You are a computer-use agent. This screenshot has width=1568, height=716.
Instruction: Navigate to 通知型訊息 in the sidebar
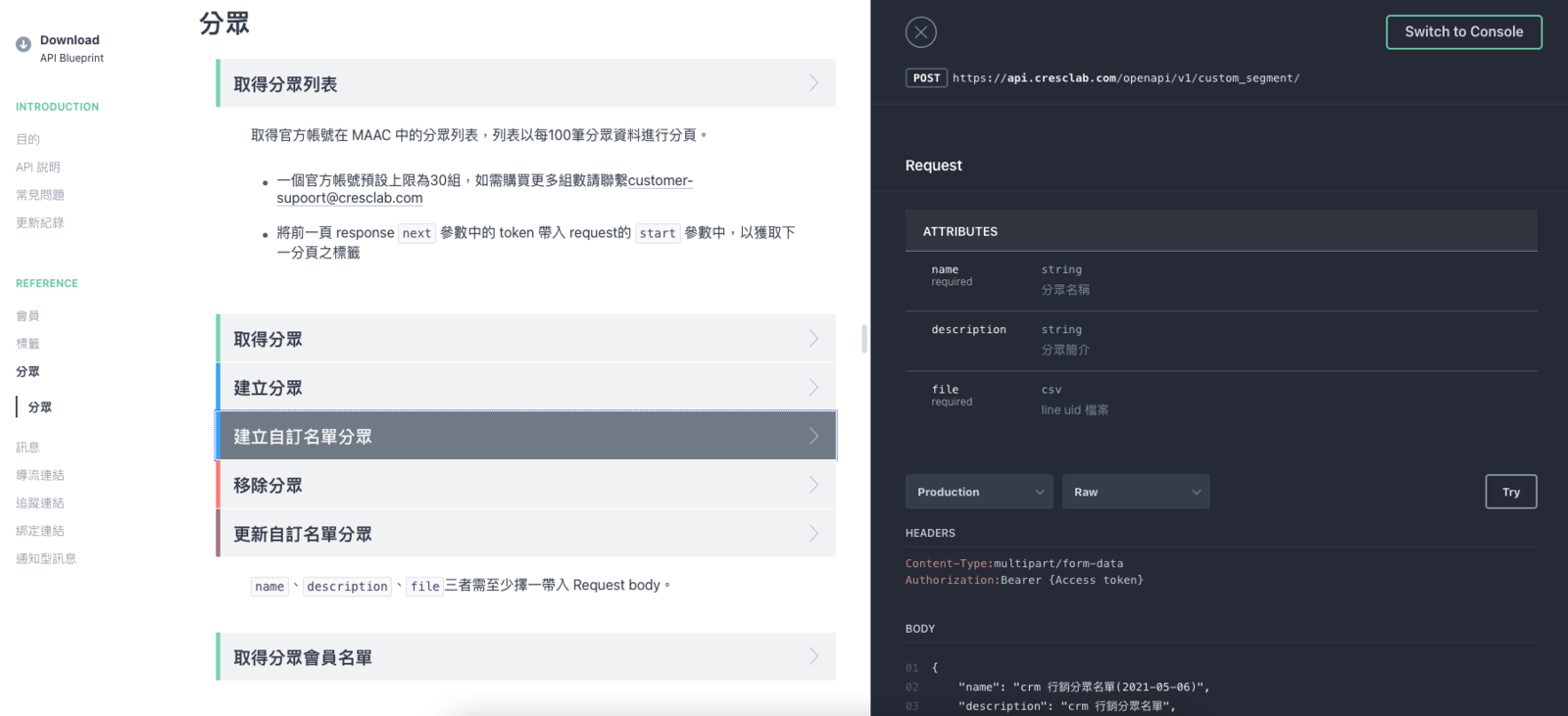pos(46,559)
